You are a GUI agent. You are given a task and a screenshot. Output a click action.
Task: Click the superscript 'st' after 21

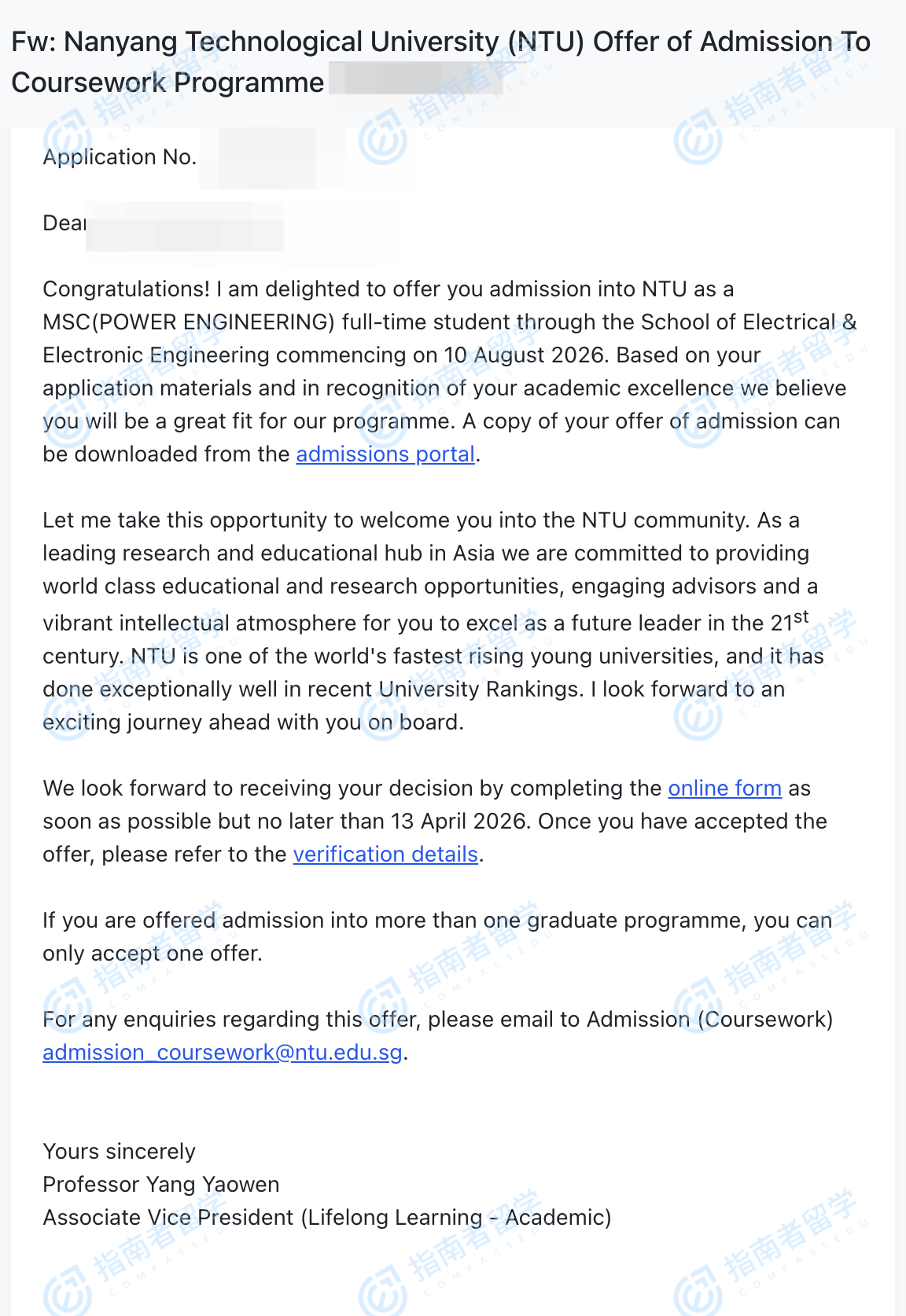pyautogui.click(x=801, y=617)
